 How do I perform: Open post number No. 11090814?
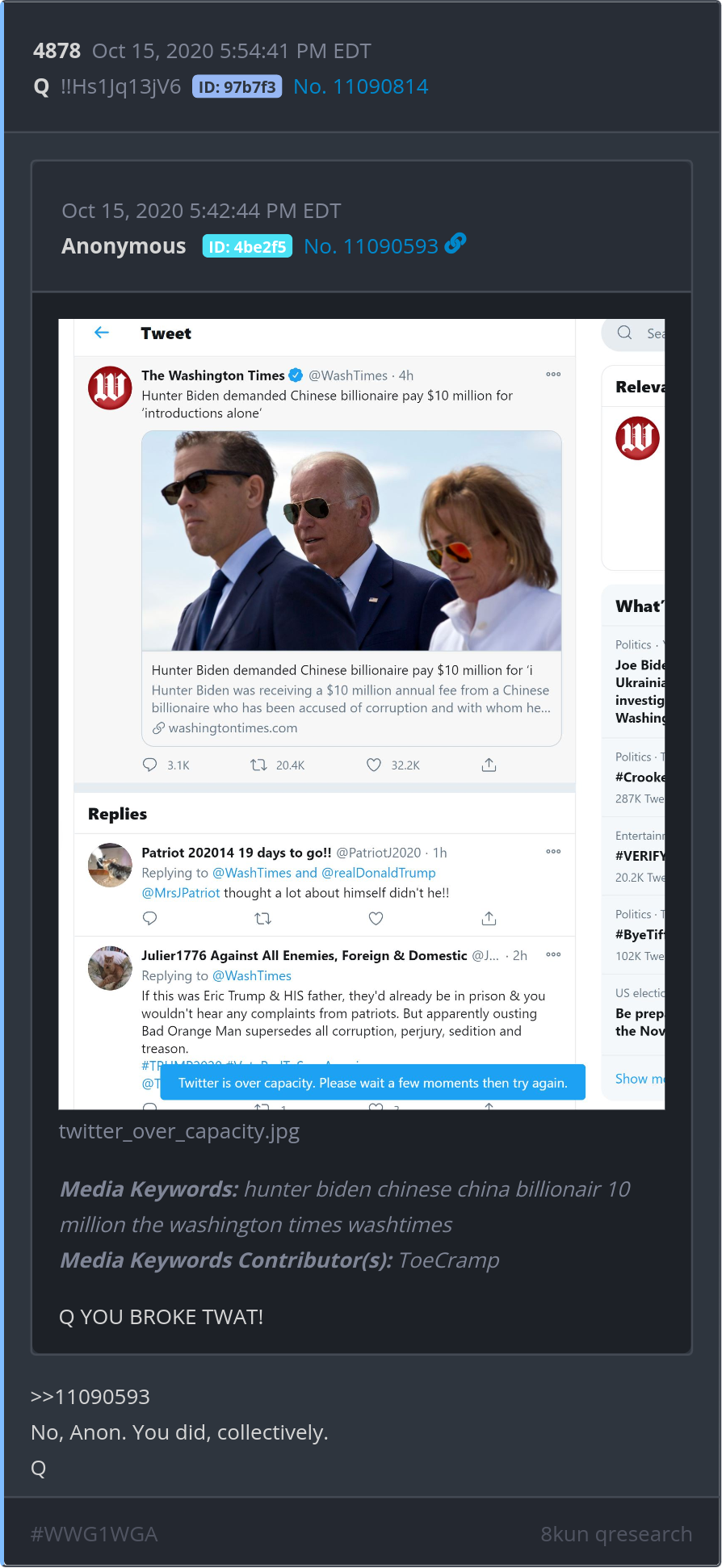pyautogui.click(x=360, y=86)
